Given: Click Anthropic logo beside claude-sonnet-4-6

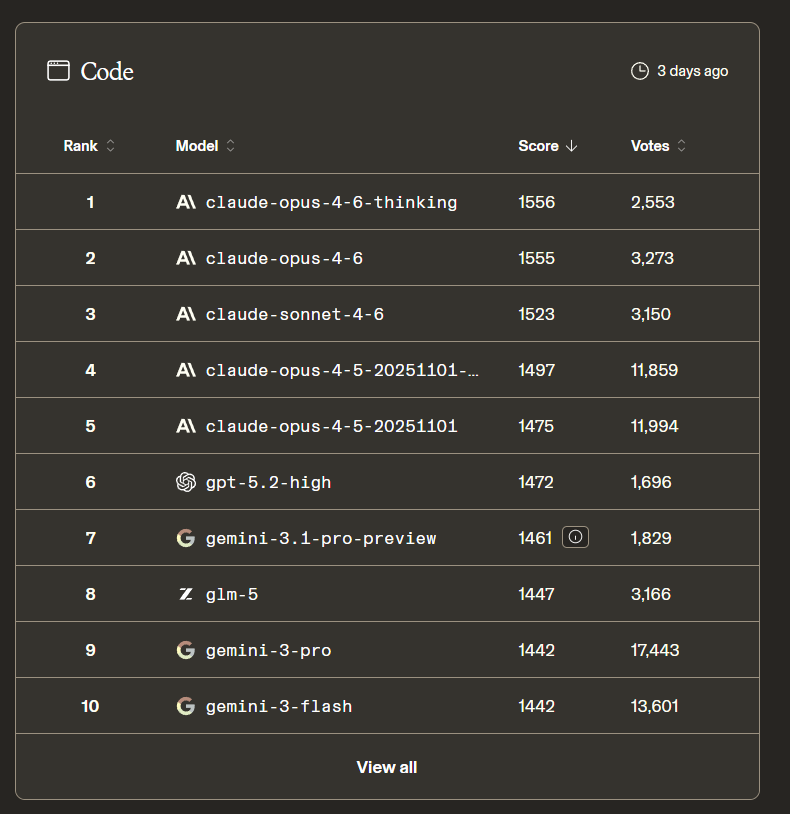Looking at the screenshot, I should tap(186, 314).
